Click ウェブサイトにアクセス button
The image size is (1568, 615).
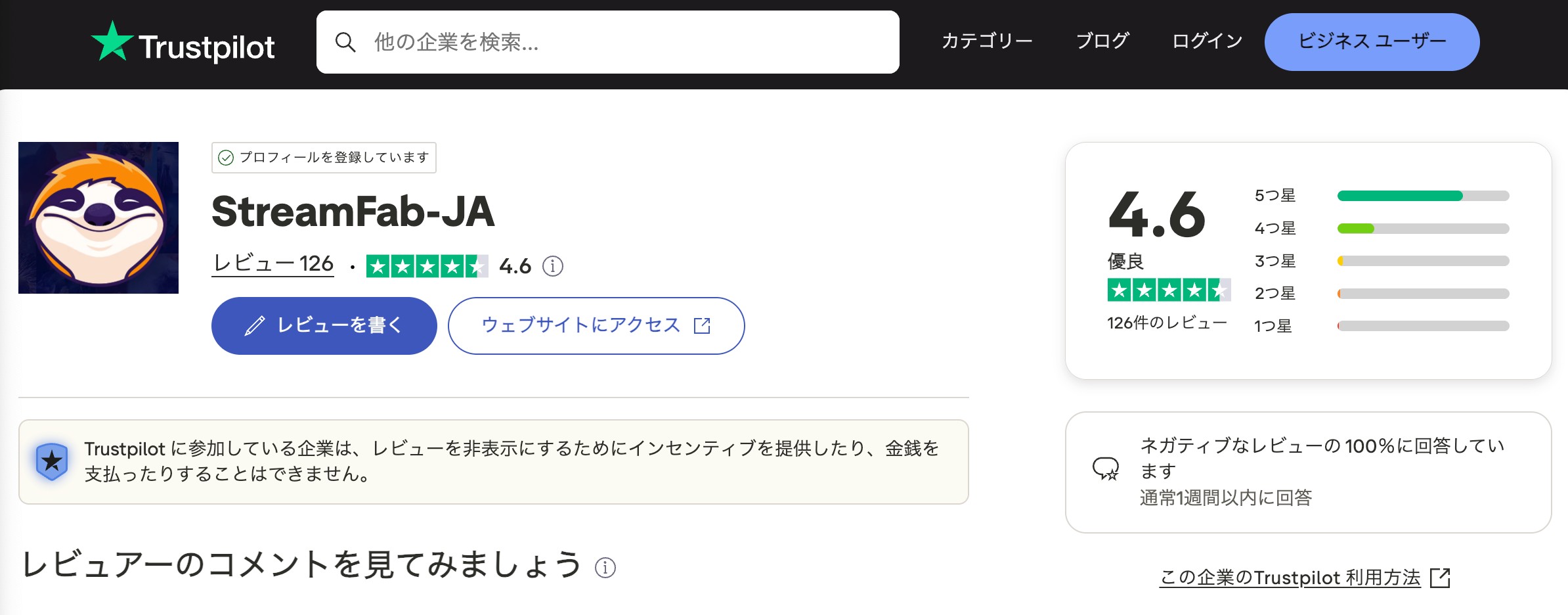pos(596,326)
